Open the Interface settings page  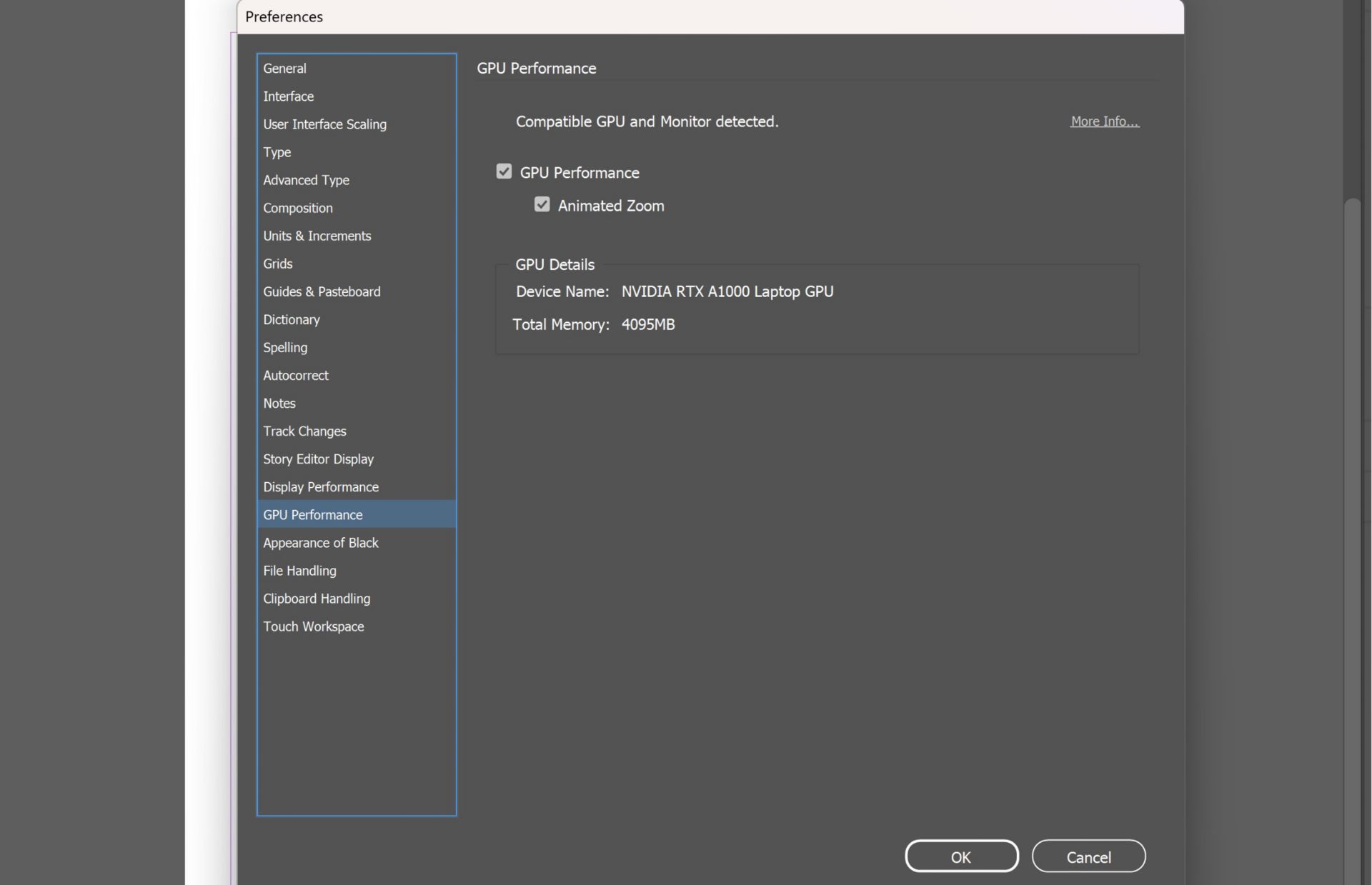pos(288,96)
